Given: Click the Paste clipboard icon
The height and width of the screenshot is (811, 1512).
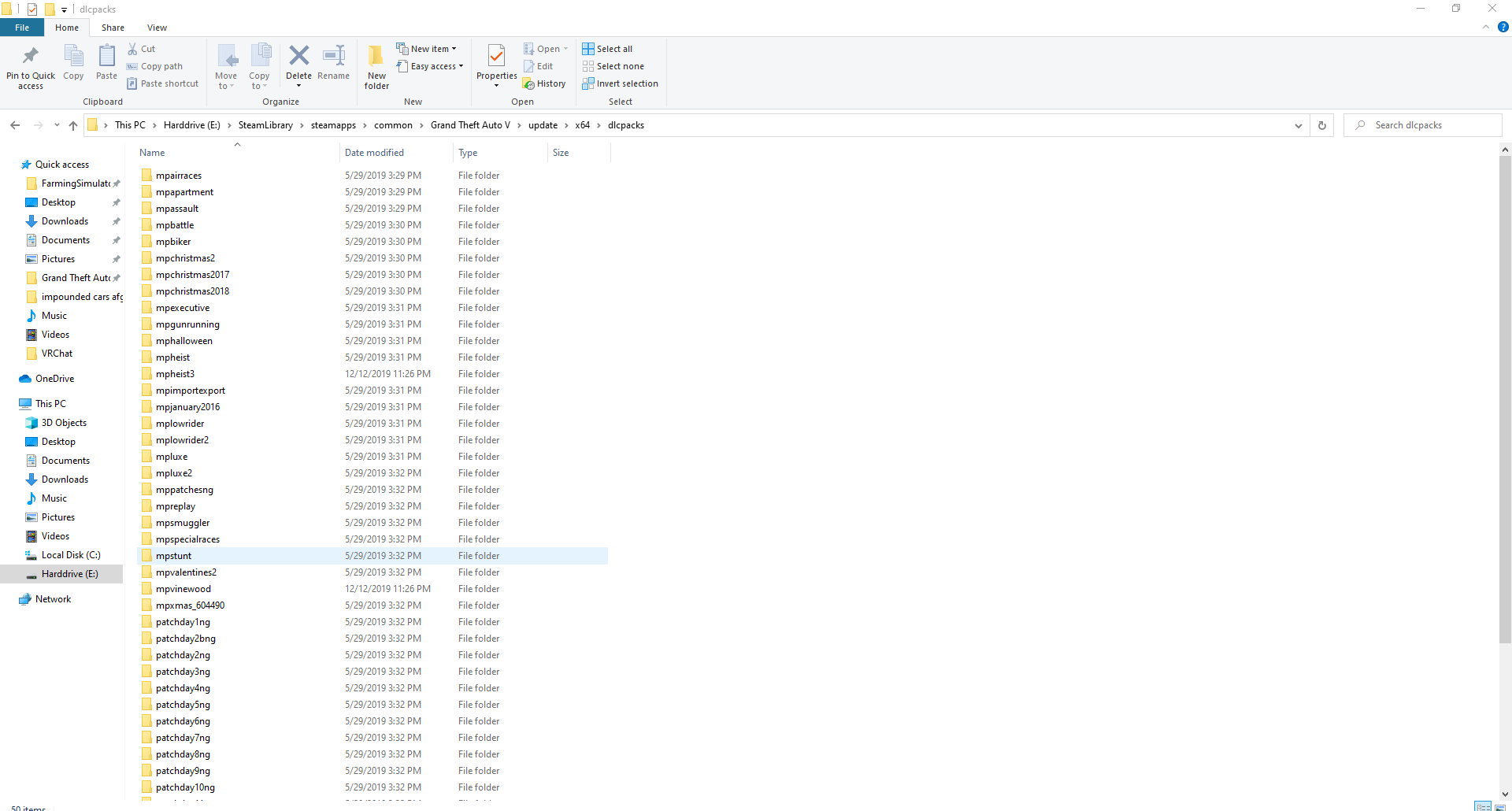Looking at the screenshot, I should [106, 57].
